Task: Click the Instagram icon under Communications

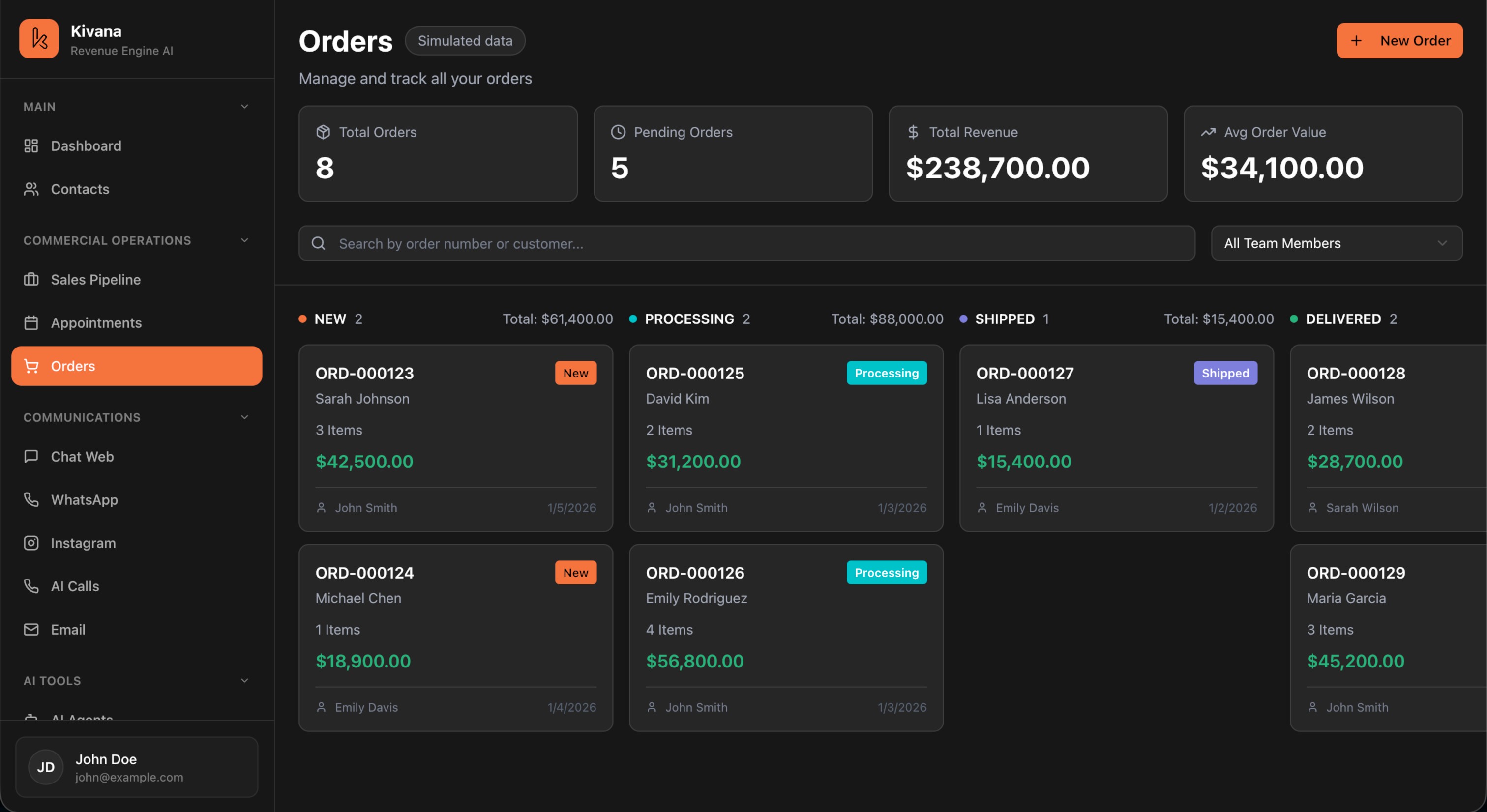Action: (32, 543)
